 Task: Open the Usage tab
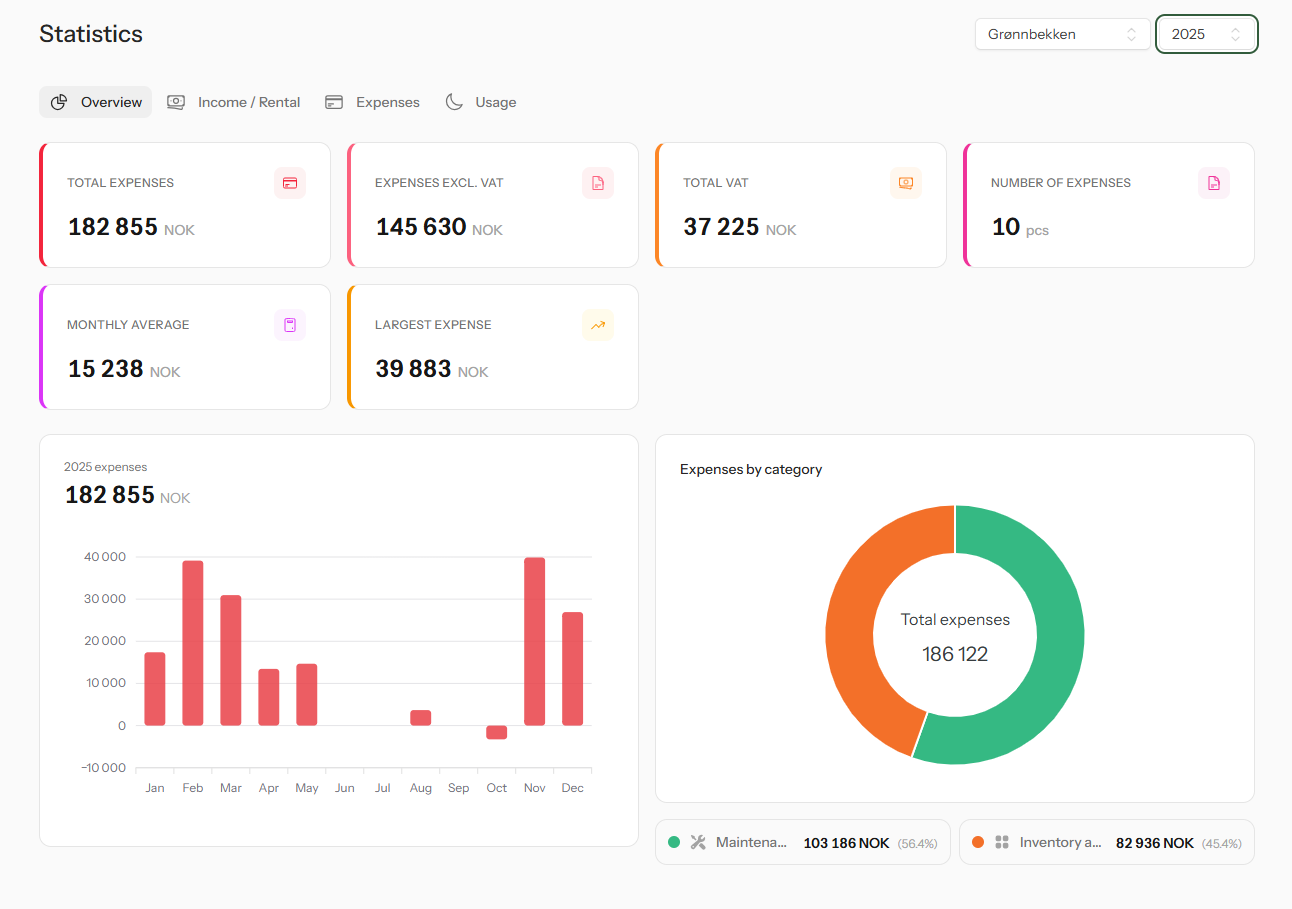coord(481,102)
